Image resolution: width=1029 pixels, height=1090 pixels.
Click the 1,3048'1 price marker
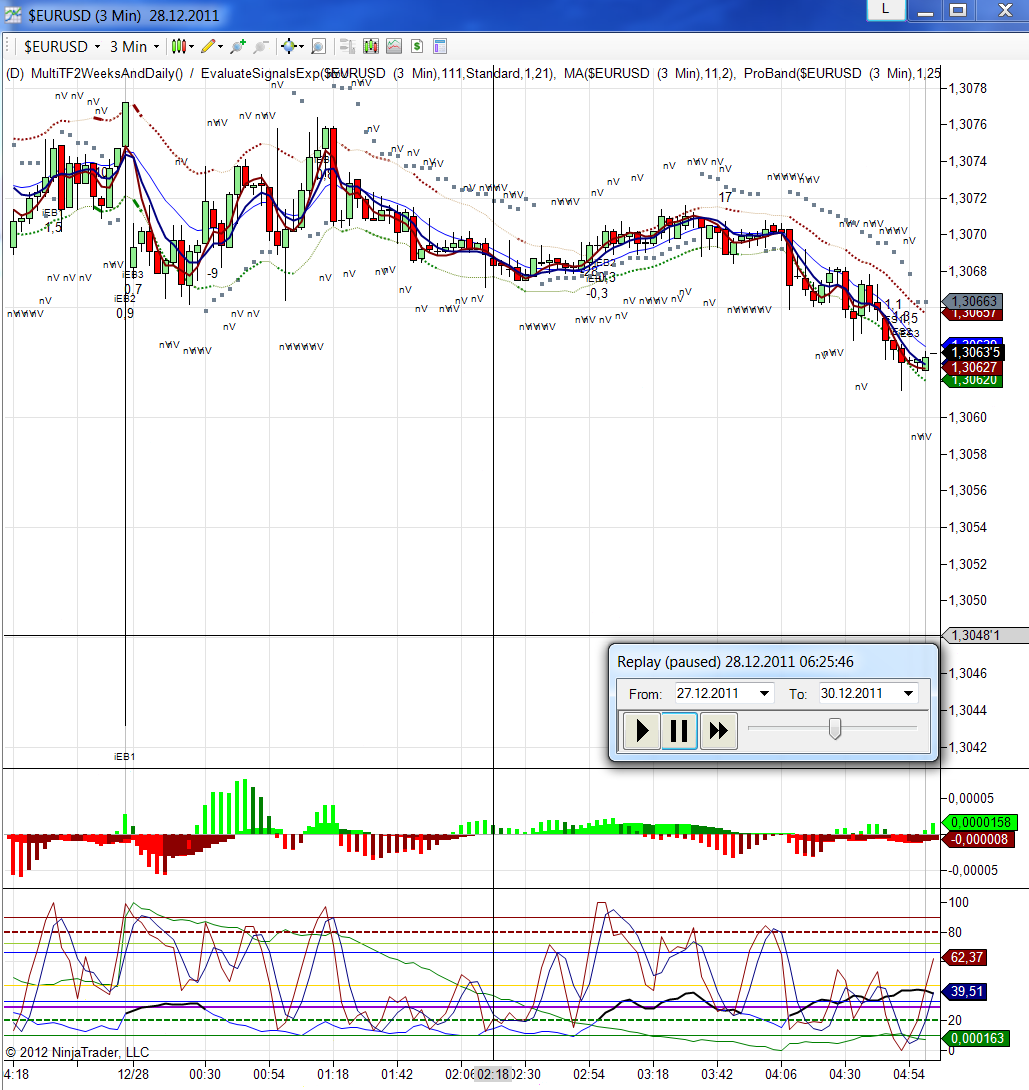985,635
